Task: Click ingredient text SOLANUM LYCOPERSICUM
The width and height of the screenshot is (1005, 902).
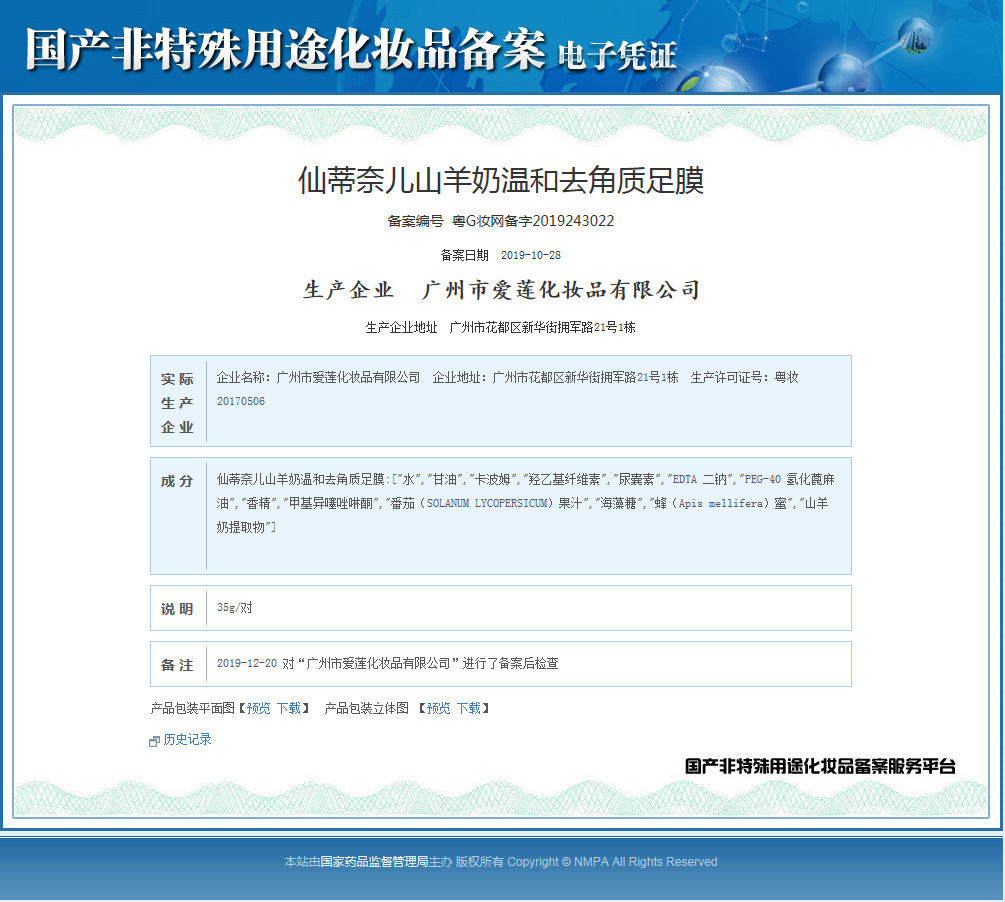Action: point(487,503)
